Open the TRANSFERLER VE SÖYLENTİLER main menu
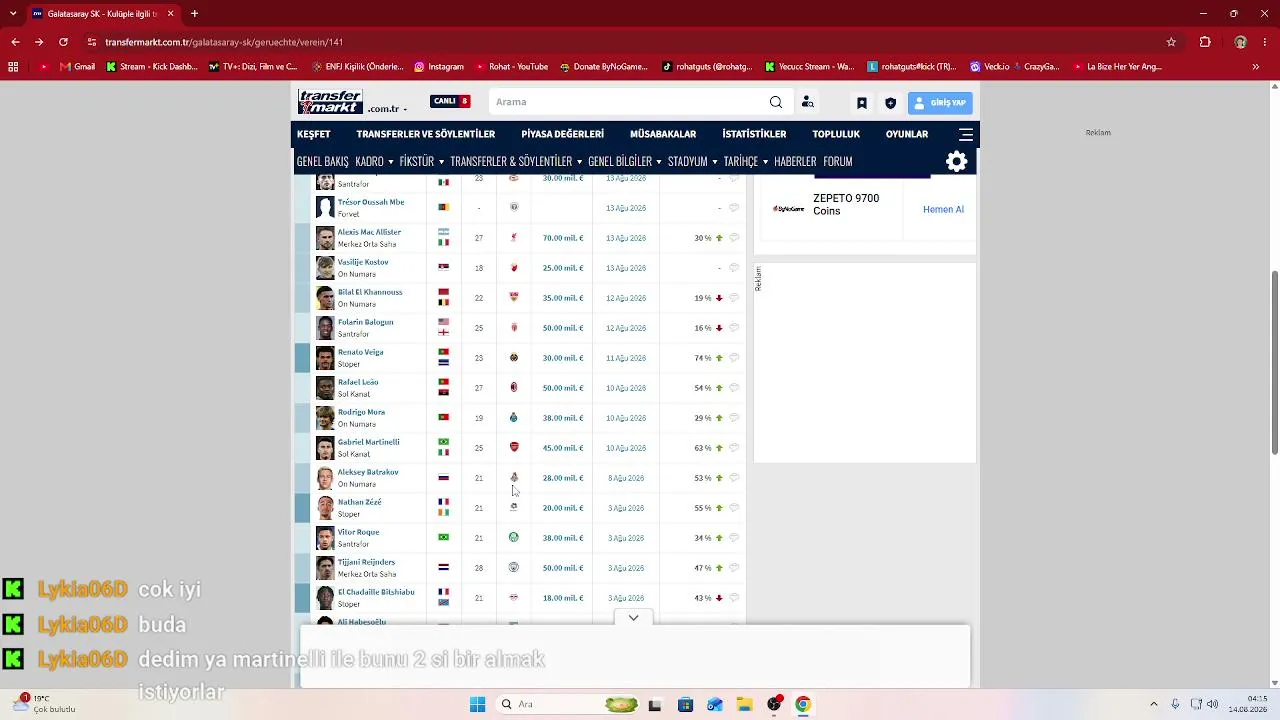Screen dimensions: 1280x720 point(426,134)
